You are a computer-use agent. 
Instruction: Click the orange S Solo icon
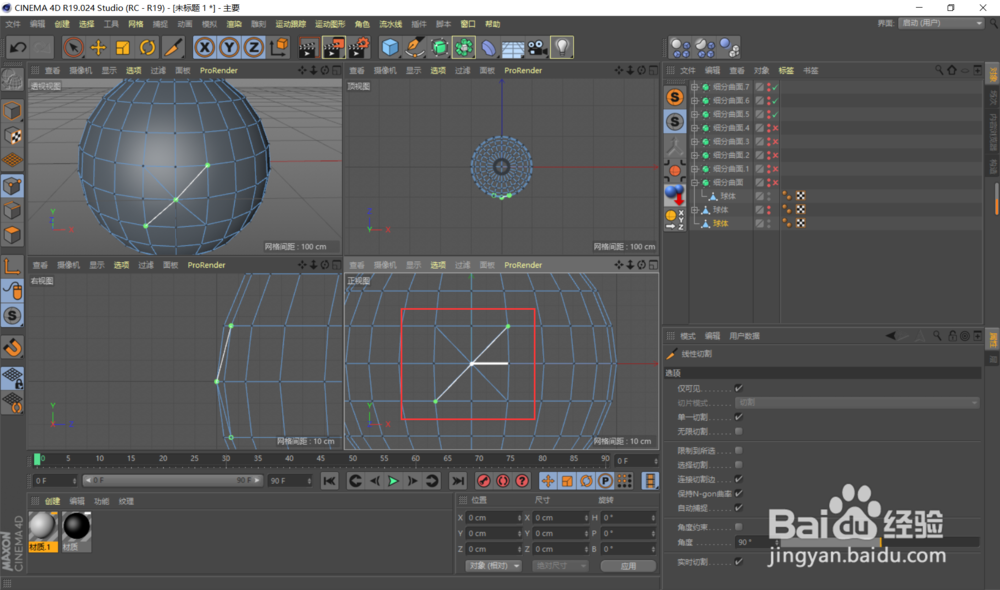tap(675, 97)
